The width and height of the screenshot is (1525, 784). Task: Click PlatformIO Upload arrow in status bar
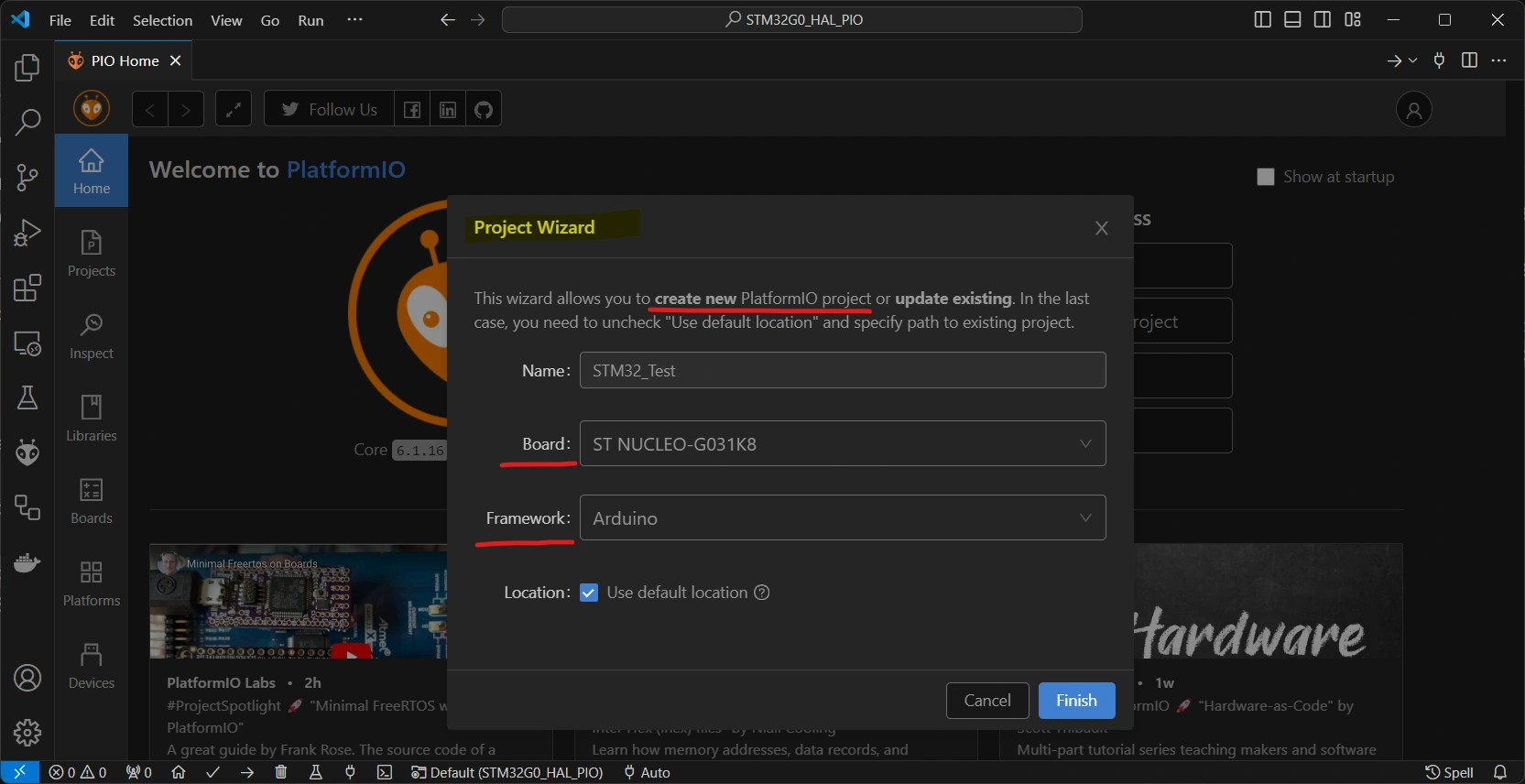tap(247, 772)
